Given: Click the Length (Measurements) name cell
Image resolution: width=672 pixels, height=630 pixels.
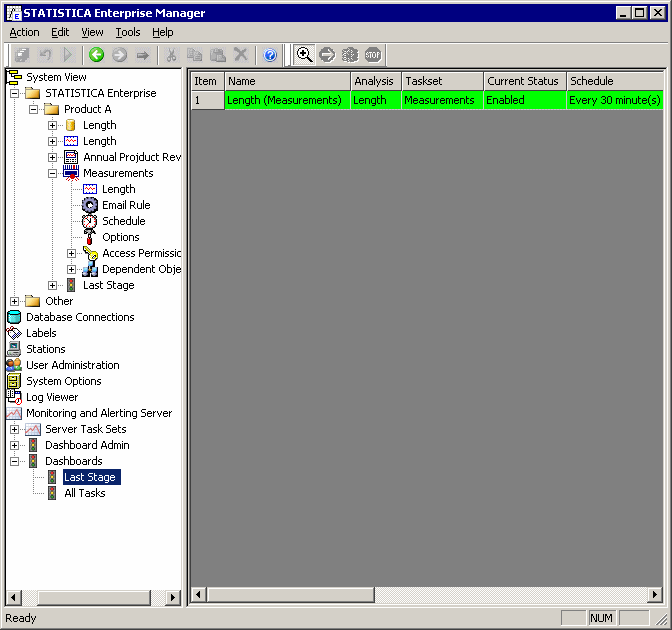Looking at the screenshot, I should pos(287,100).
